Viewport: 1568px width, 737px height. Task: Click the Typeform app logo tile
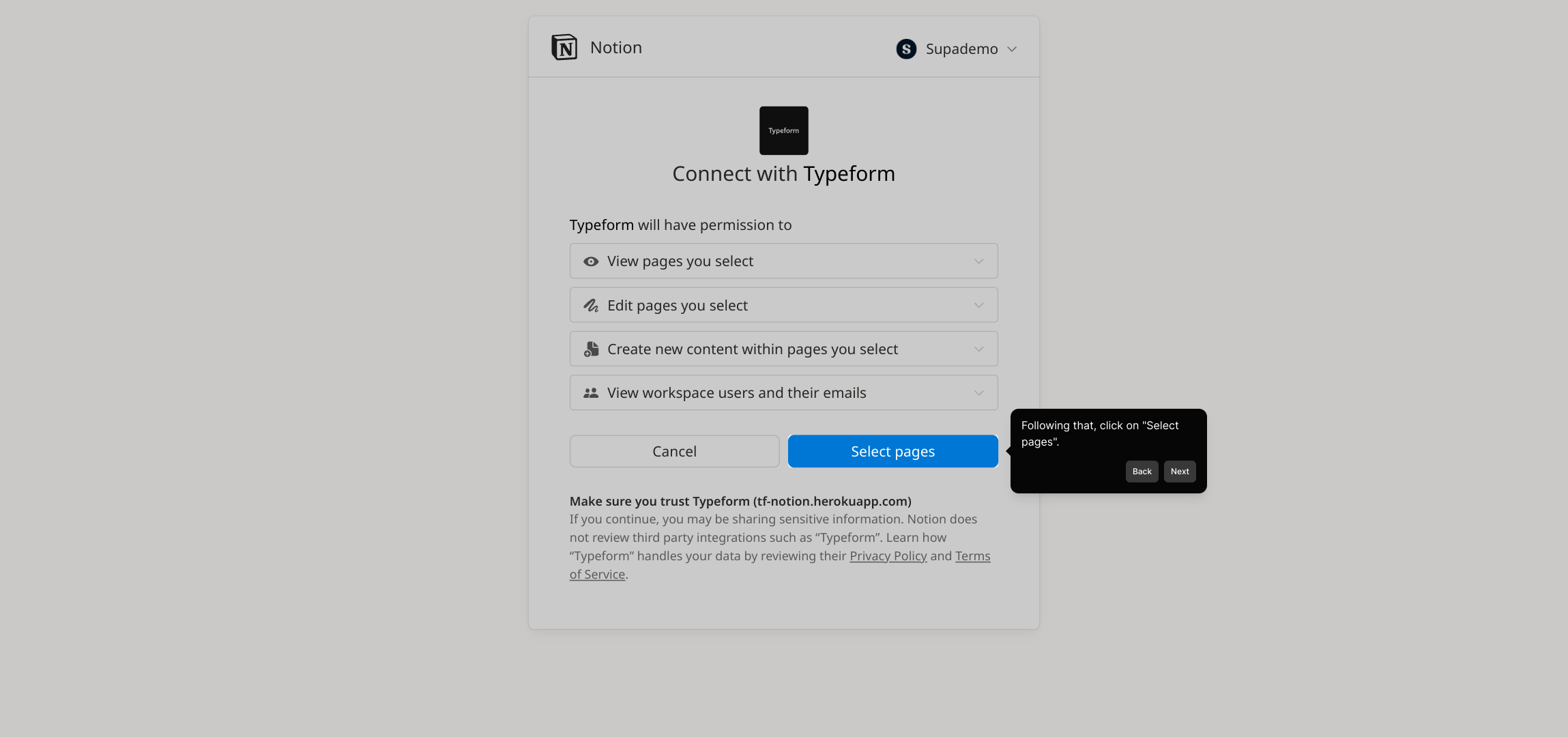(783, 130)
